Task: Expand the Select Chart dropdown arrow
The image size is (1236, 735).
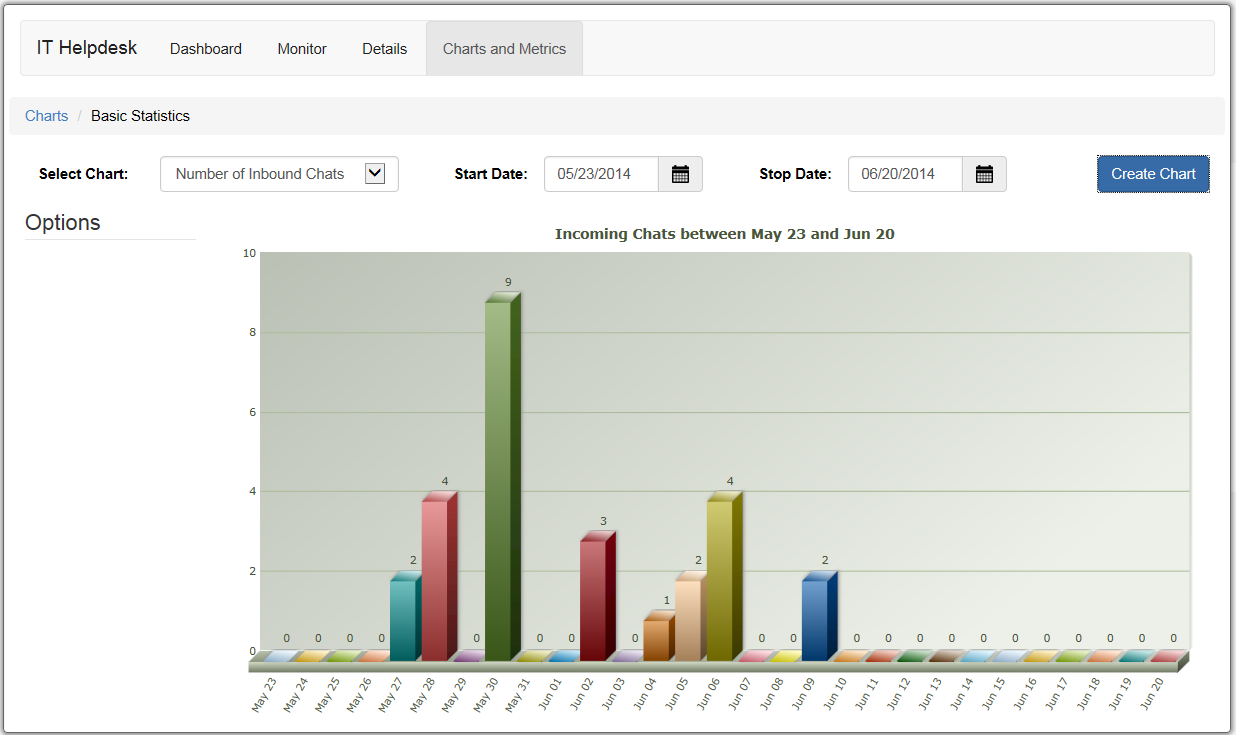Action: coord(375,173)
